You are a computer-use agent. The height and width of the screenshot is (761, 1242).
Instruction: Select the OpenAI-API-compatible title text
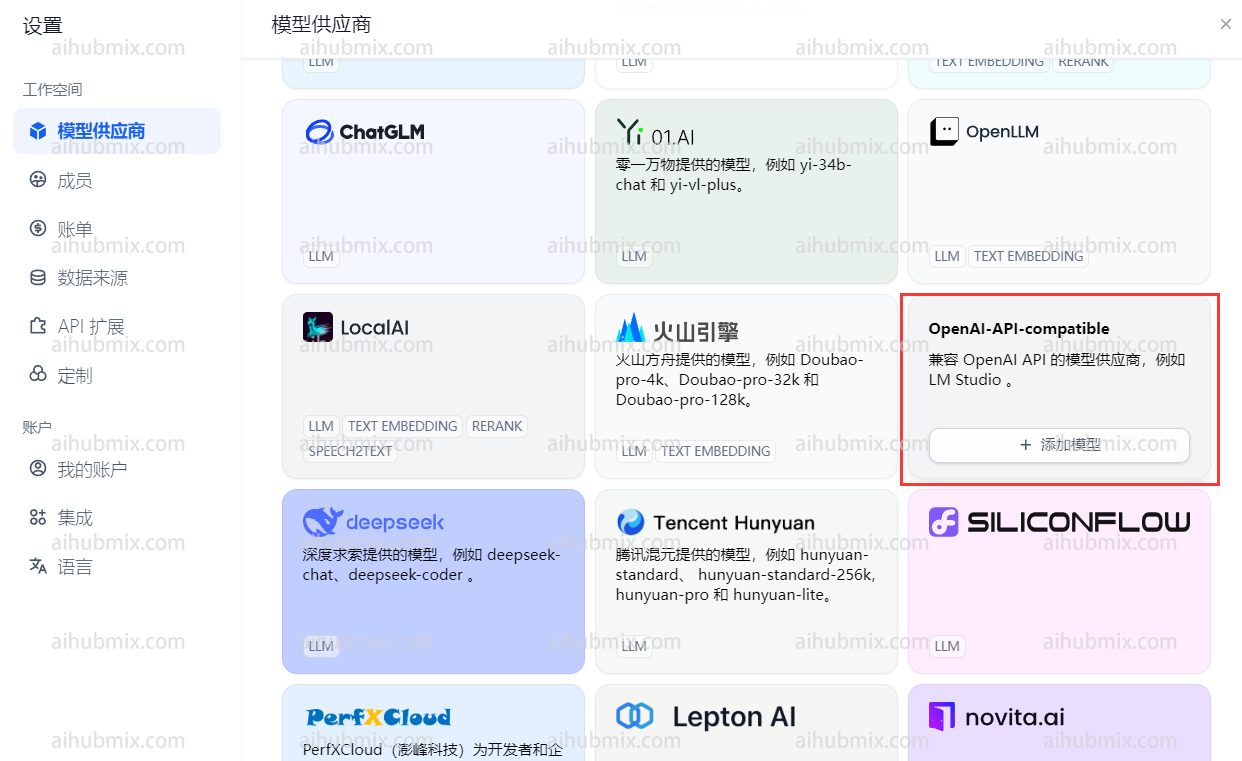click(1019, 328)
